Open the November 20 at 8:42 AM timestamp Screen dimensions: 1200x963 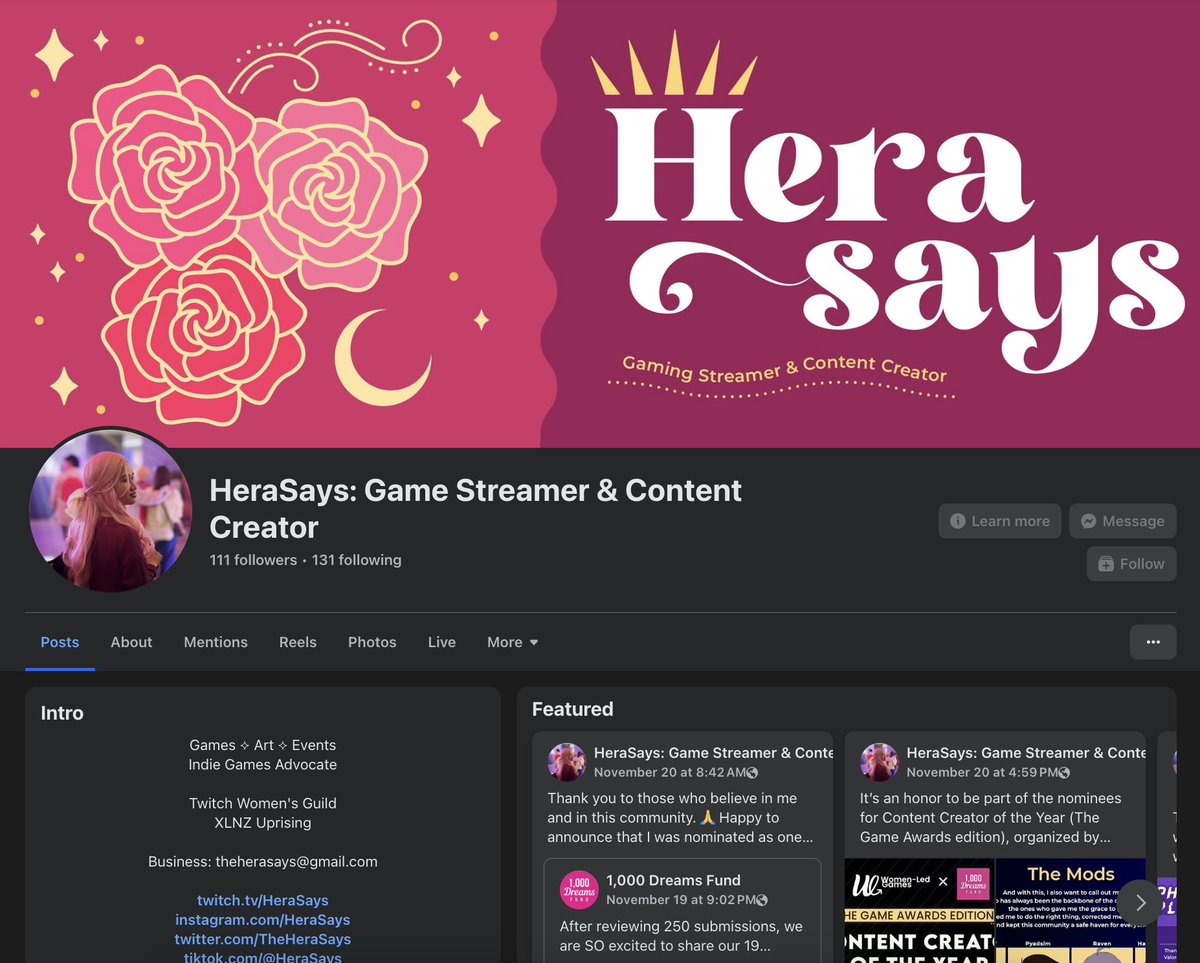coord(669,772)
